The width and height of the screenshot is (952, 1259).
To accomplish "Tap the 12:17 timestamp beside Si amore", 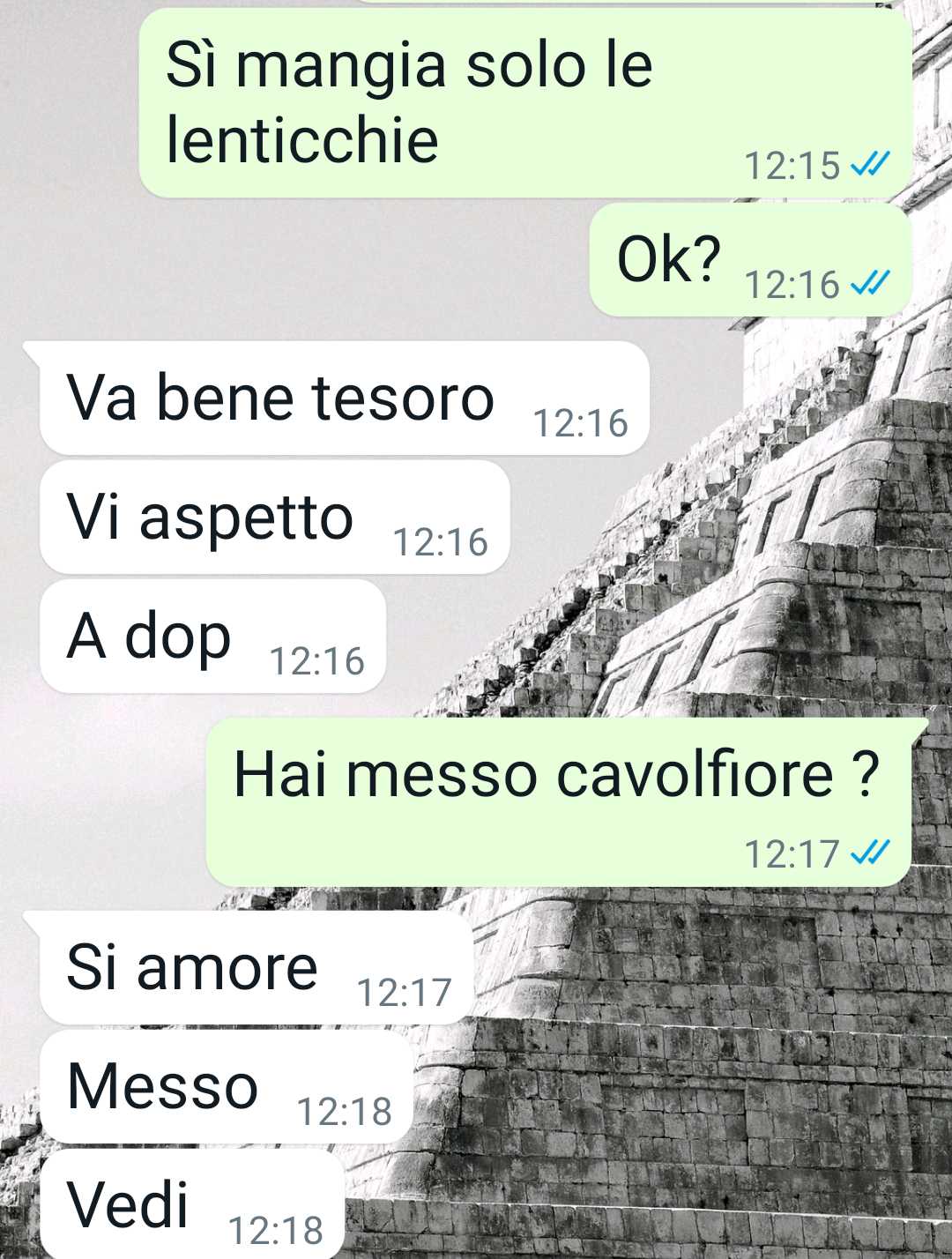I will (405, 993).
